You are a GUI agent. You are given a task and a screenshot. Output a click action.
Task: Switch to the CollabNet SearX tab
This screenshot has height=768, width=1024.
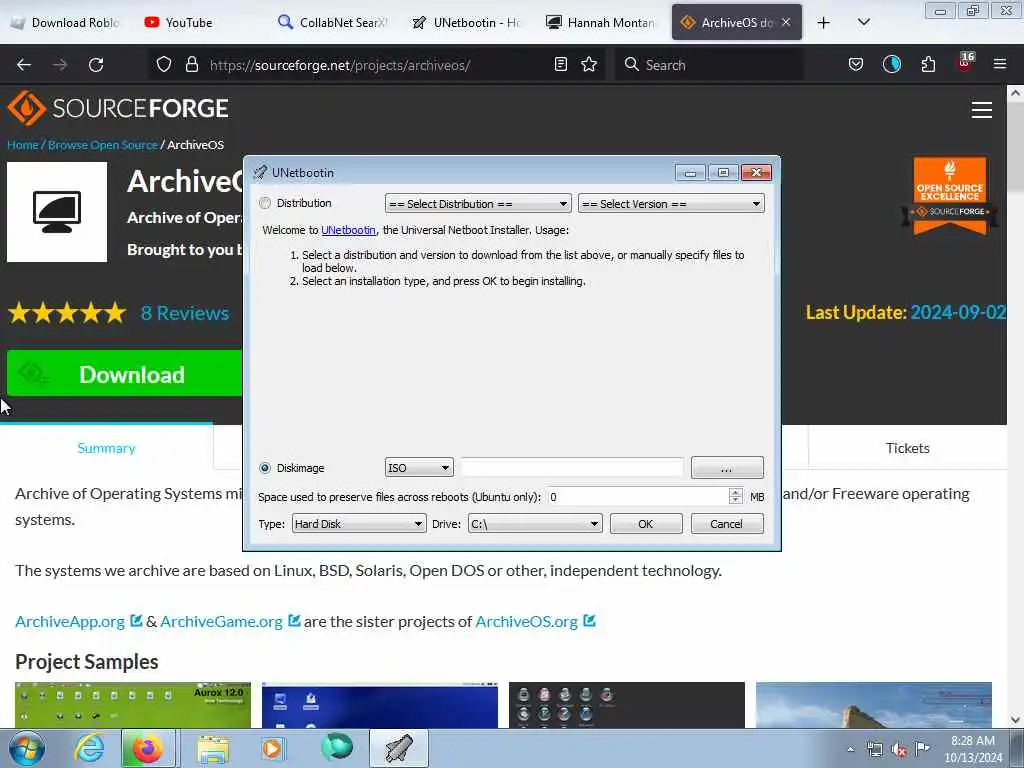333,22
